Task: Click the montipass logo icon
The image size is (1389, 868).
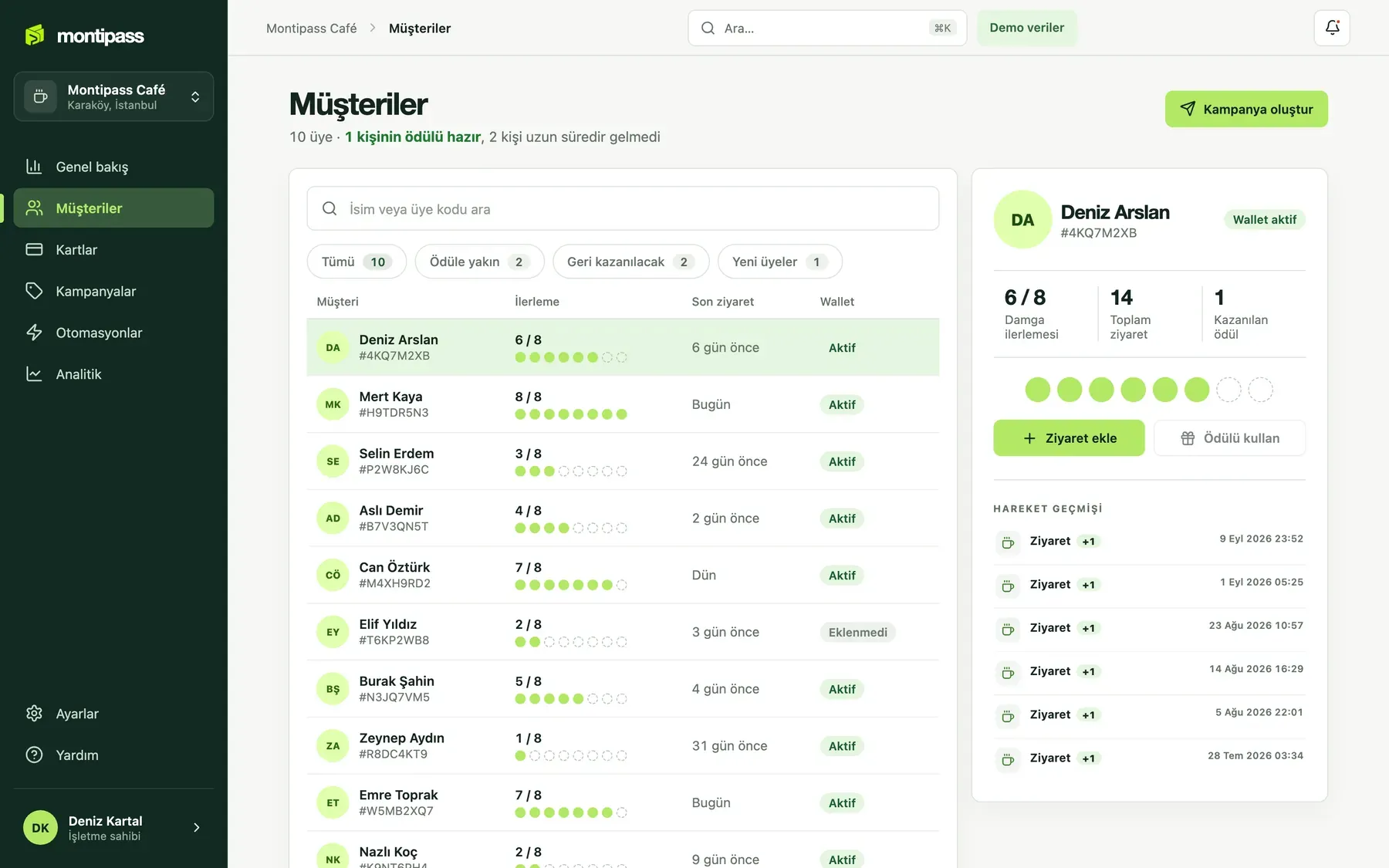Action: click(x=35, y=35)
